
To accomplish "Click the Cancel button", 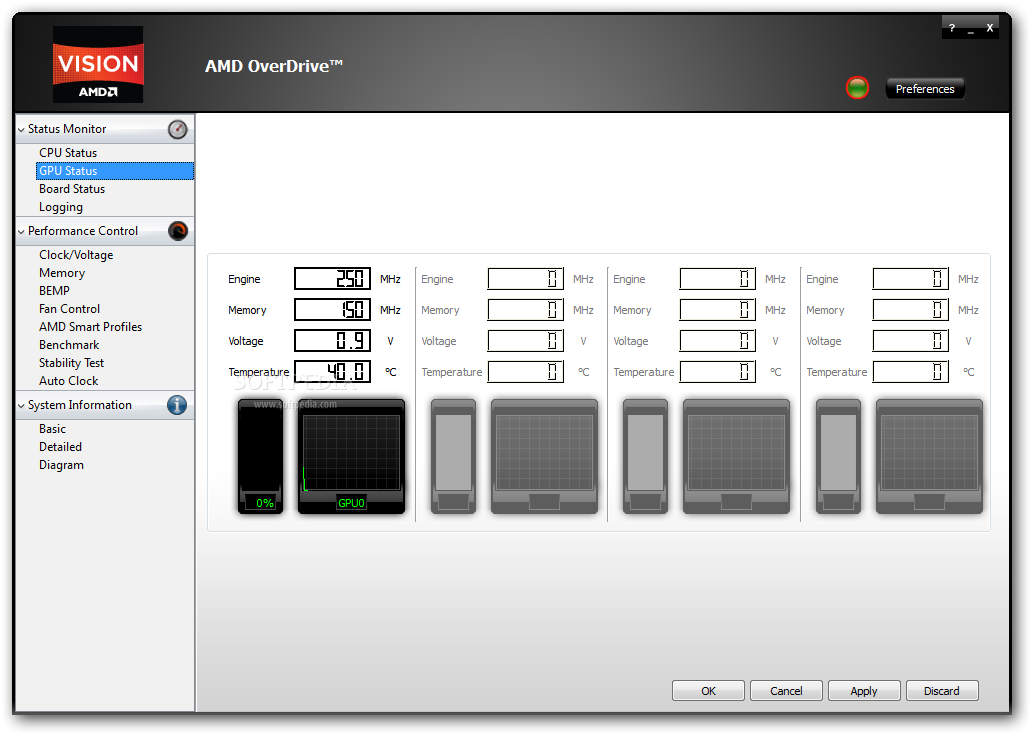I will coord(786,691).
